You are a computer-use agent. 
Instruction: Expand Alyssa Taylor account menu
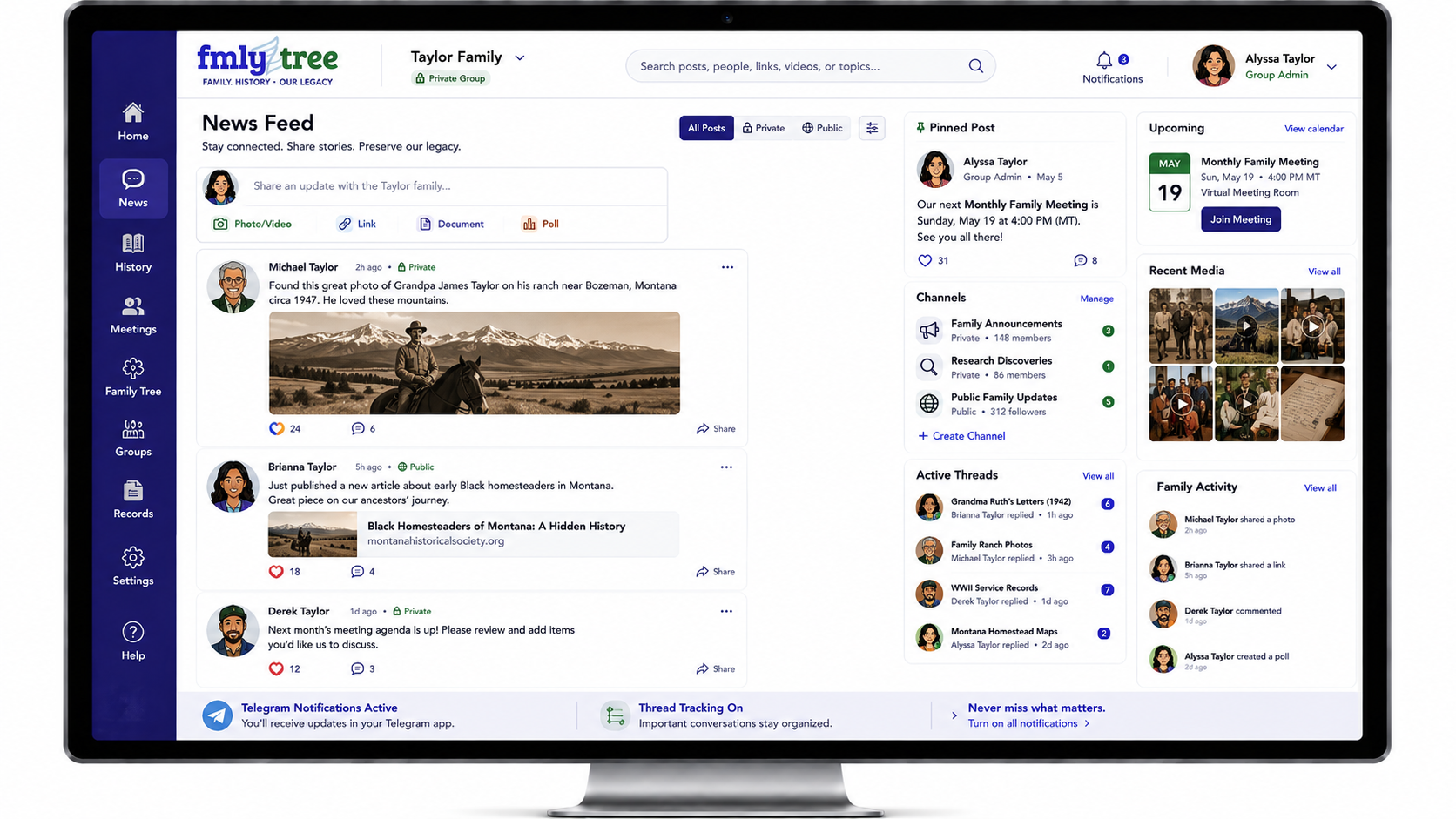[x=1331, y=67]
